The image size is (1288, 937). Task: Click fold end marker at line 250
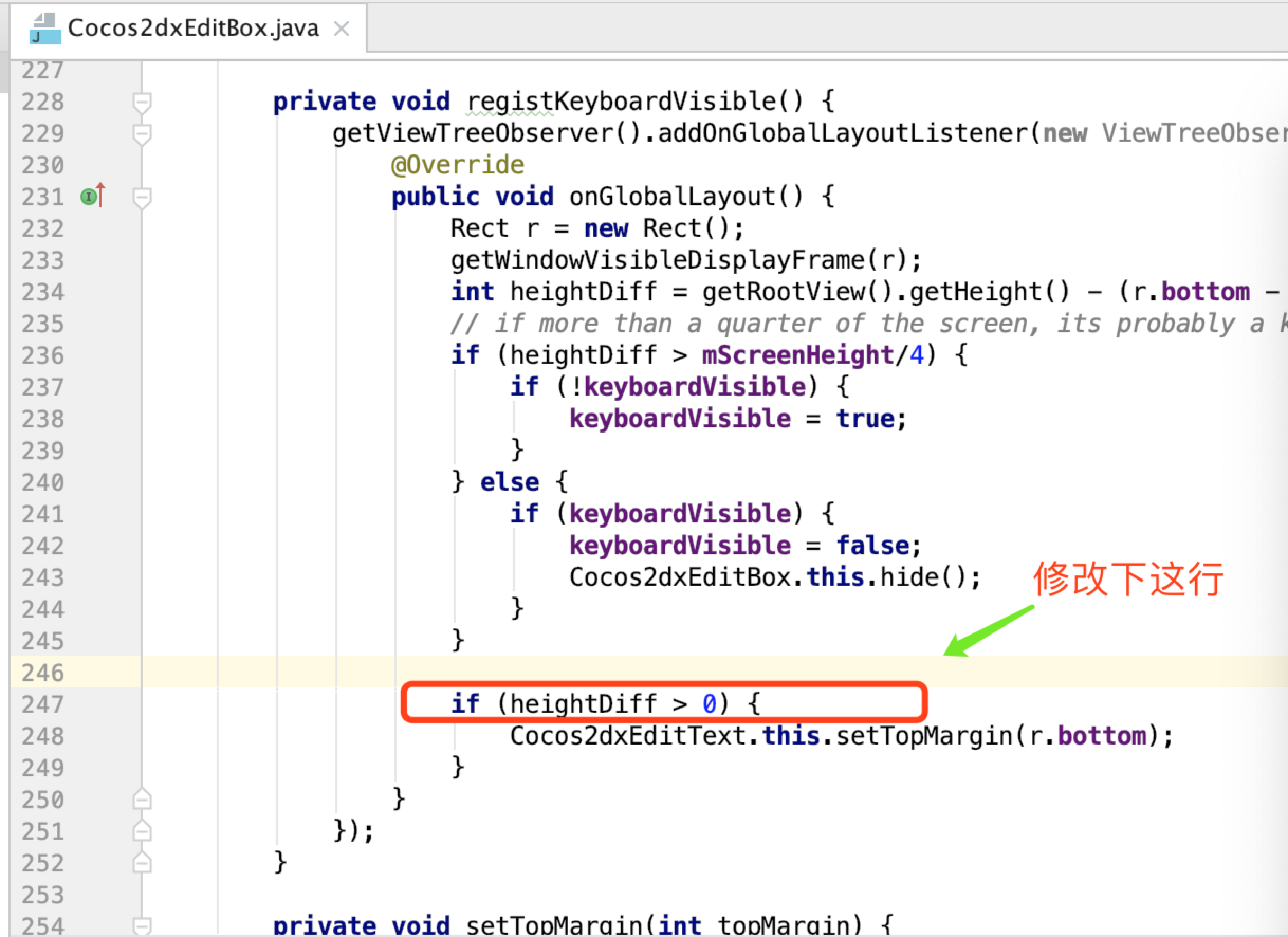coord(142,799)
